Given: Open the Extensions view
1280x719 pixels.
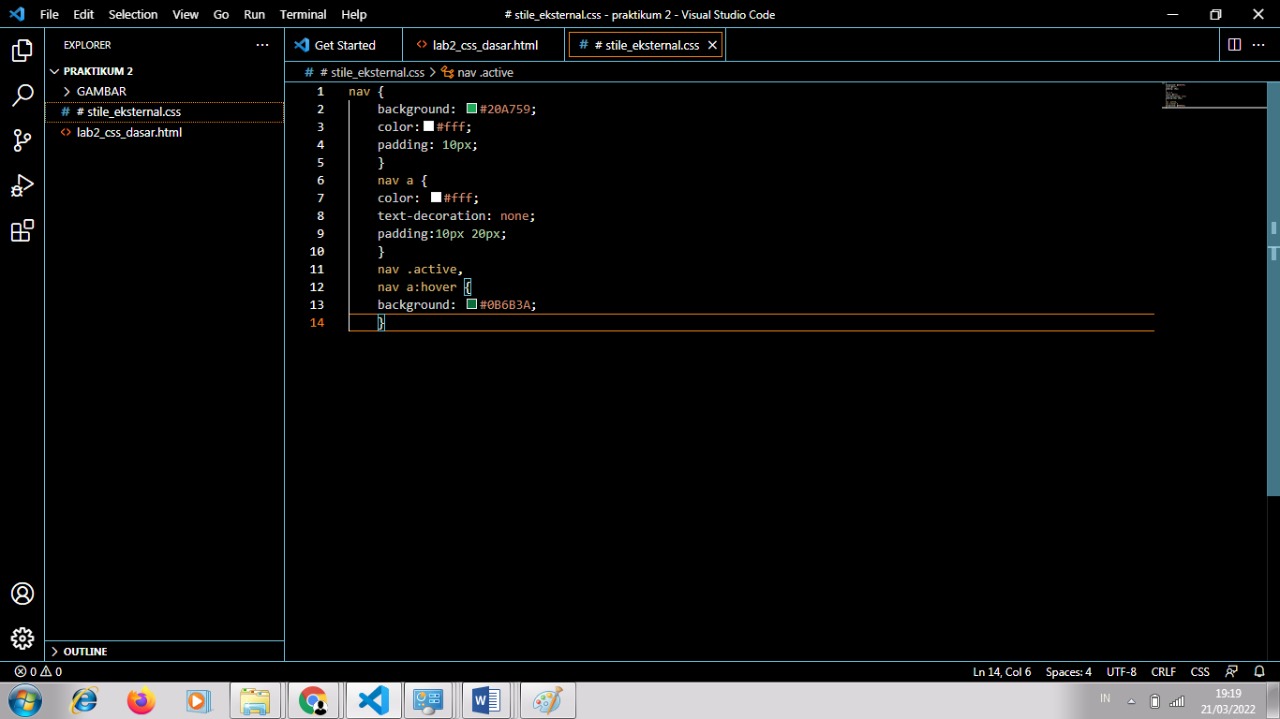Looking at the screenshot, I should tap(22, 231).
